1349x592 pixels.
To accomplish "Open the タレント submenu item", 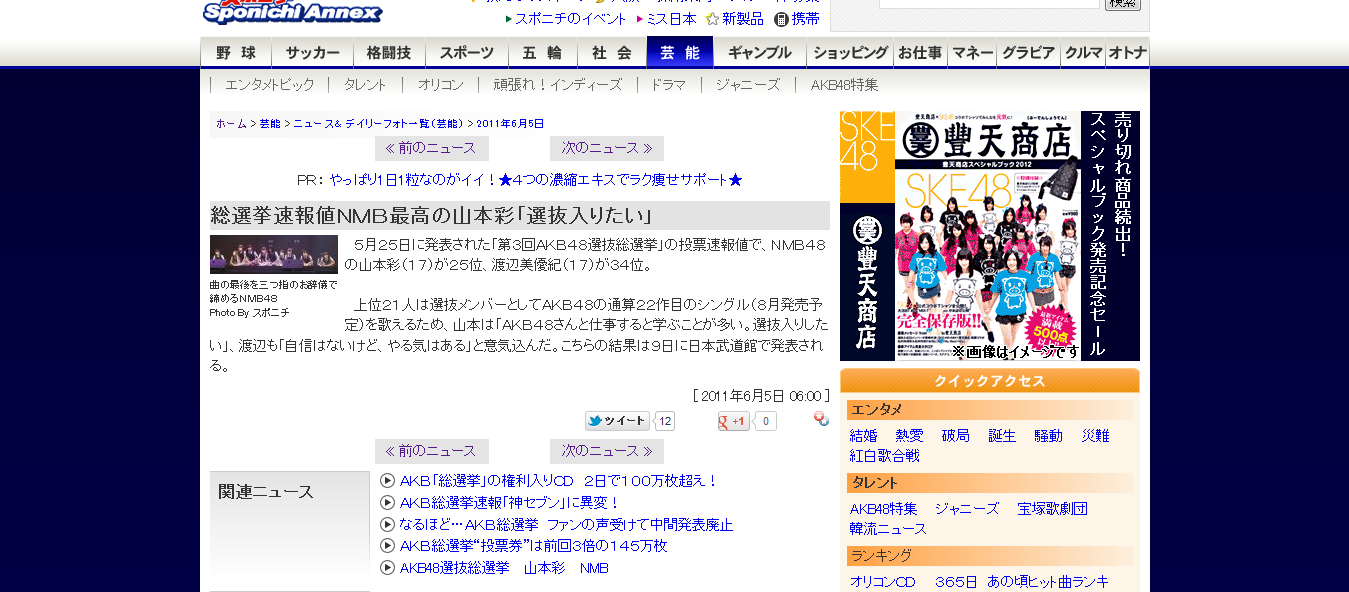I will coord(365,85).
